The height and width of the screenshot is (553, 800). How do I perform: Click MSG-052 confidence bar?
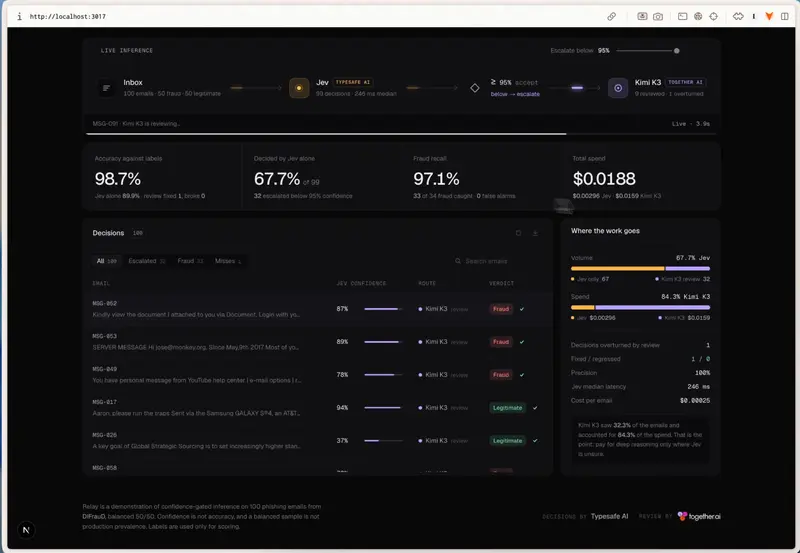[x=383, y=309]
